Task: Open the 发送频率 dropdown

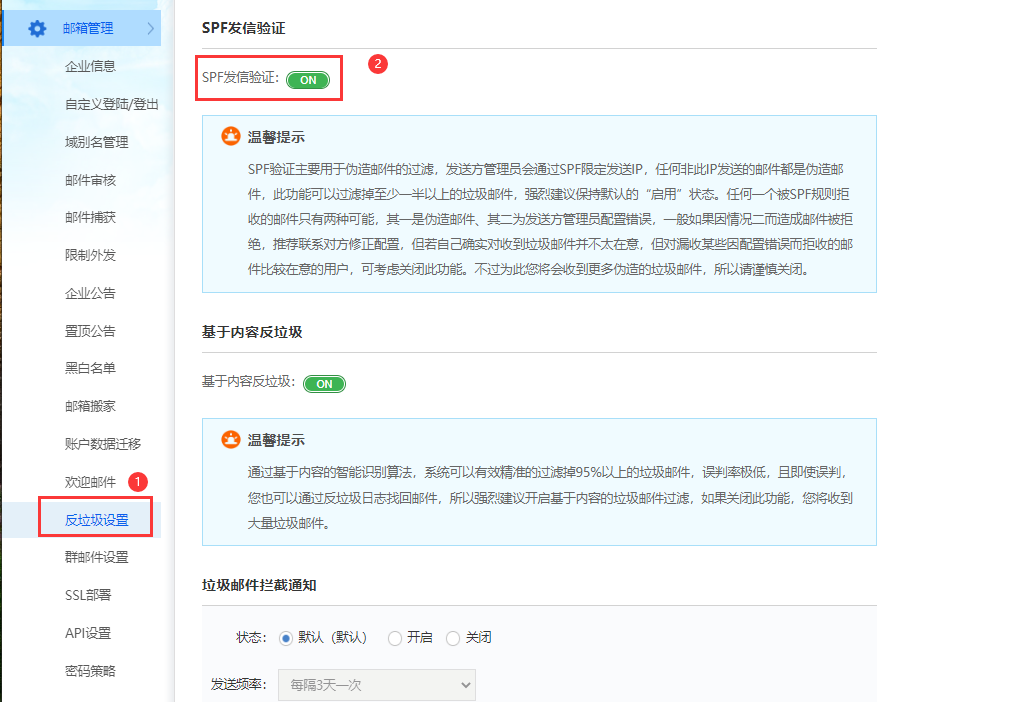Action: [x=376, y=685]
